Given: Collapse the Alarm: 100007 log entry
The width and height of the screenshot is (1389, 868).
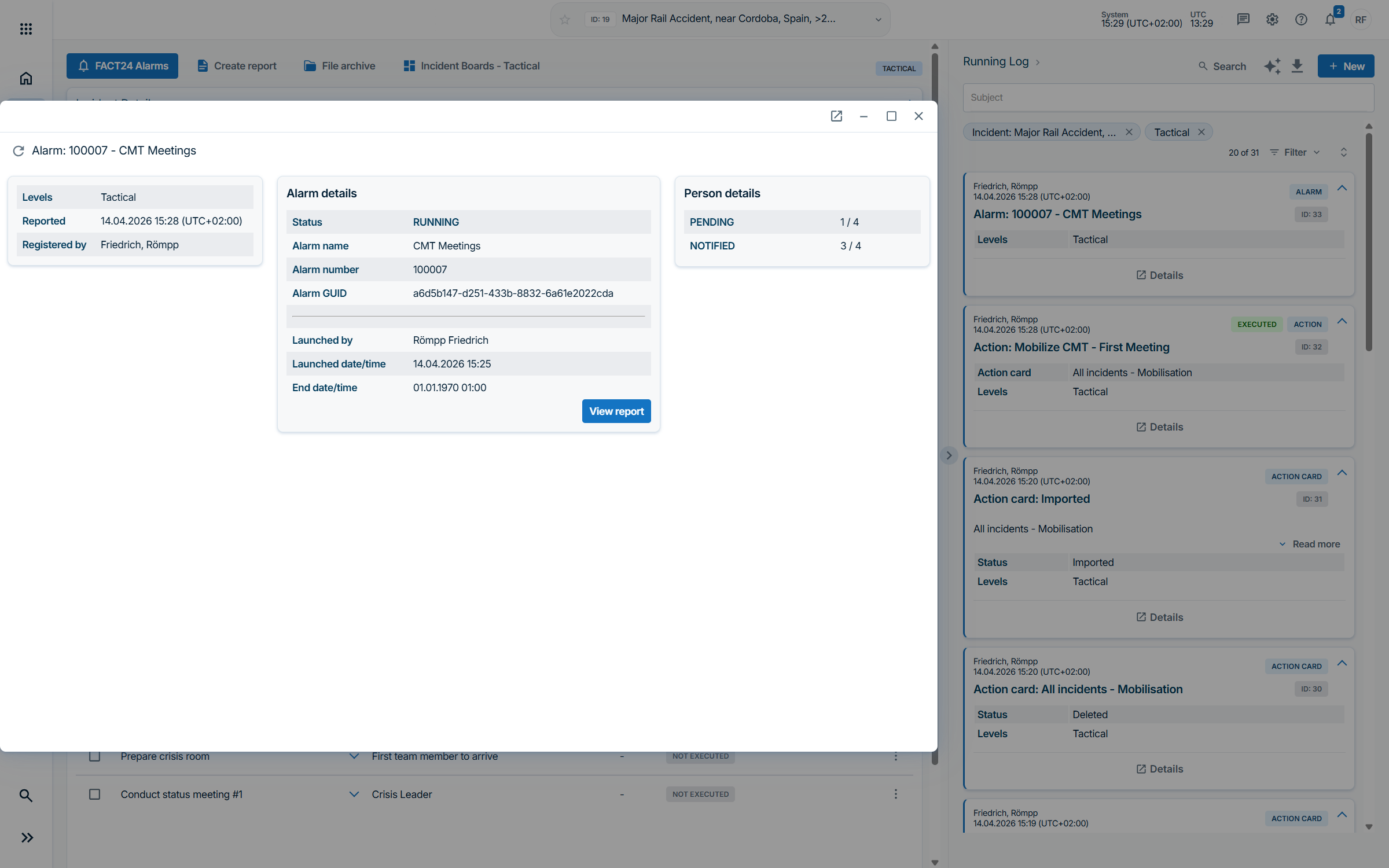Looking at the screenshot, I should click(1342, 188).
